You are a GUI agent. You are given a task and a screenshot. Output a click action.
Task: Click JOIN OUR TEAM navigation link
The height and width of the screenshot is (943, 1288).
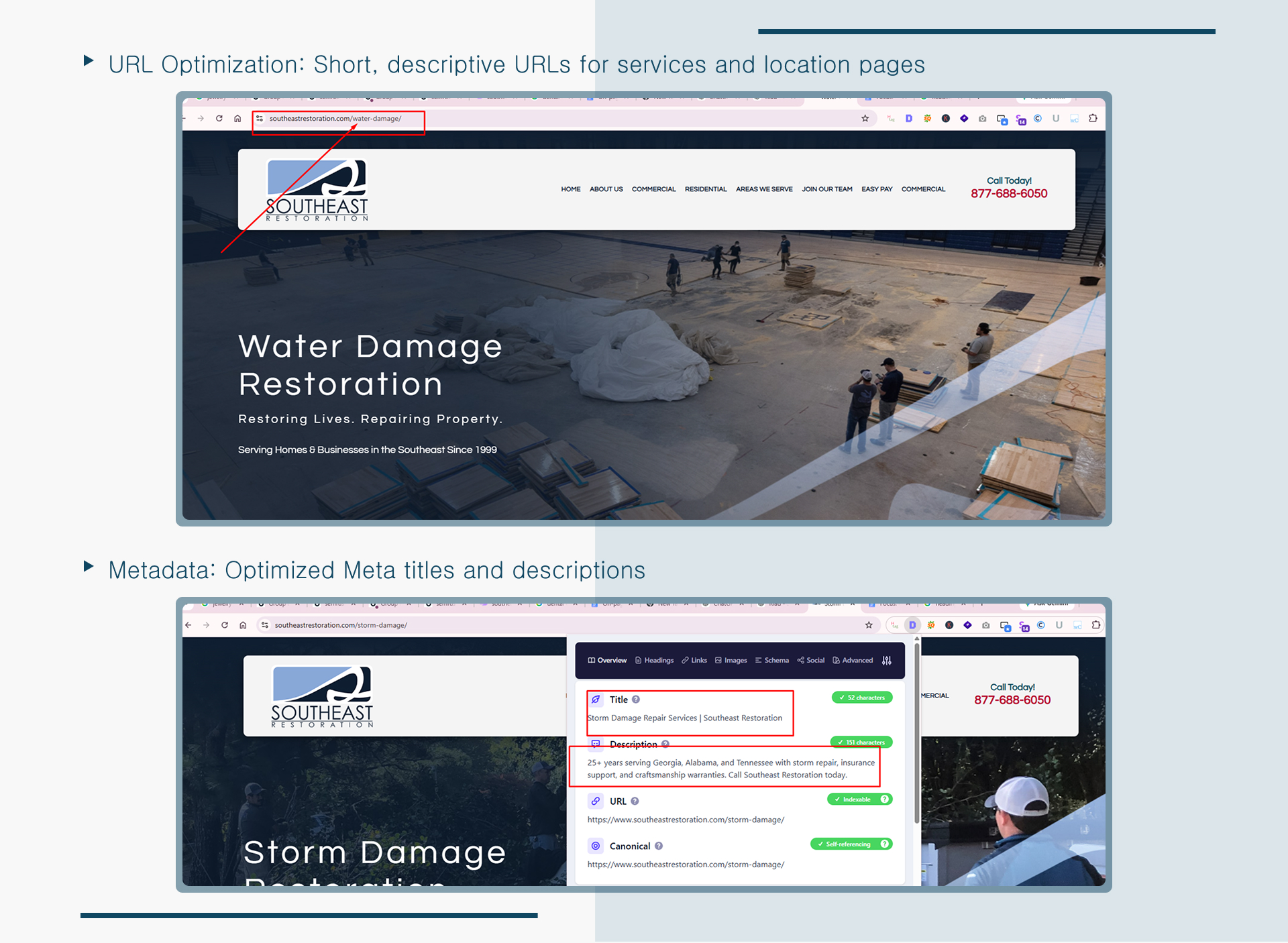[827, 189]
